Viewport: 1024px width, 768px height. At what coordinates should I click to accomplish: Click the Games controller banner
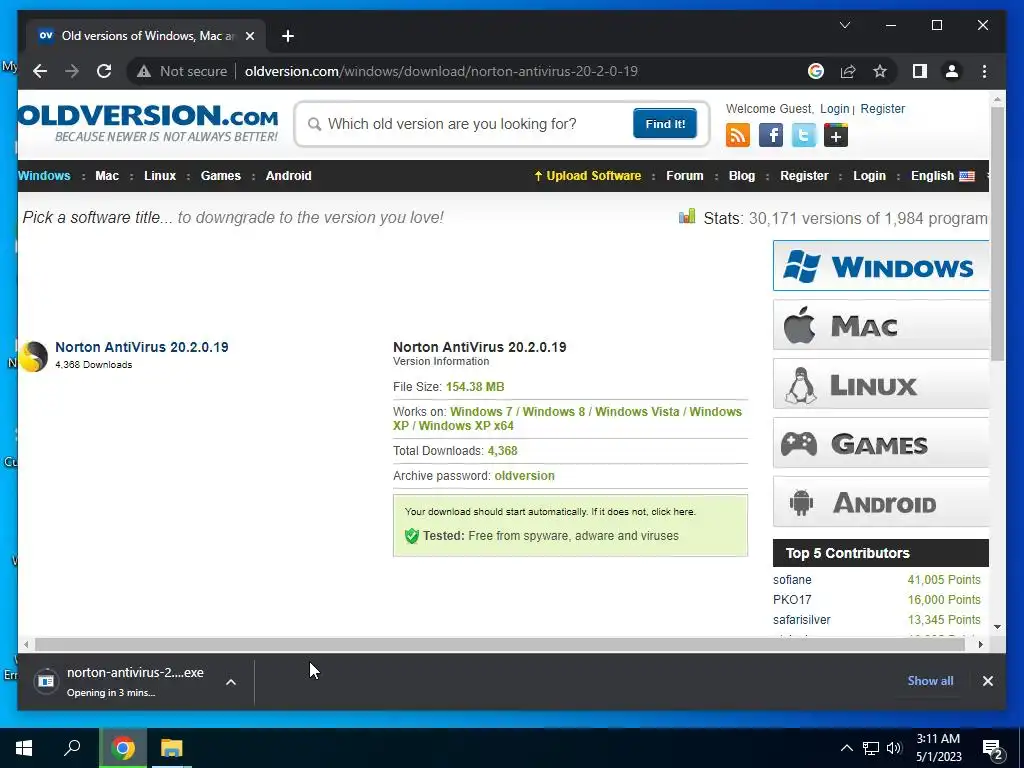[881, 443]
